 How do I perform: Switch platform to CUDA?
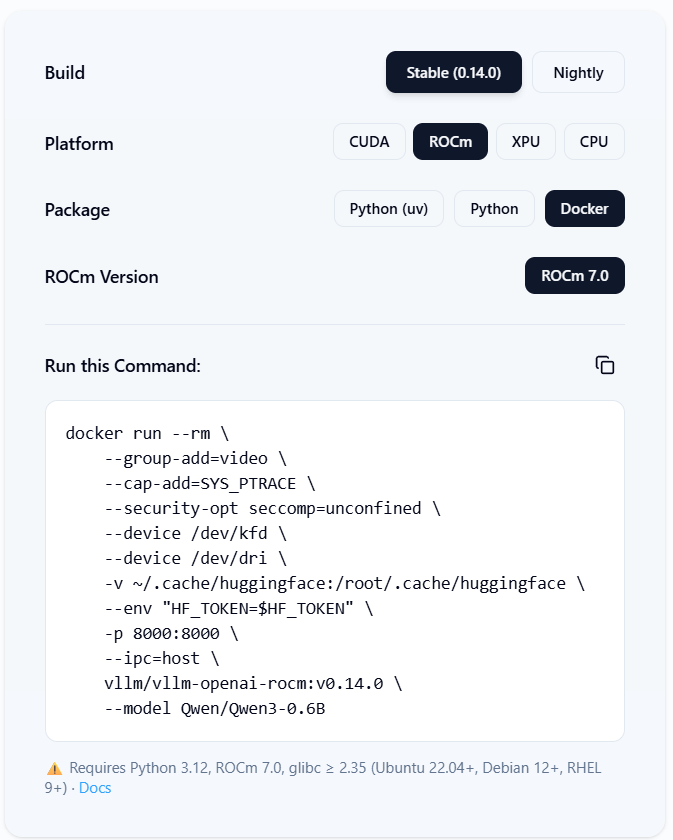(x=369, y=141)
